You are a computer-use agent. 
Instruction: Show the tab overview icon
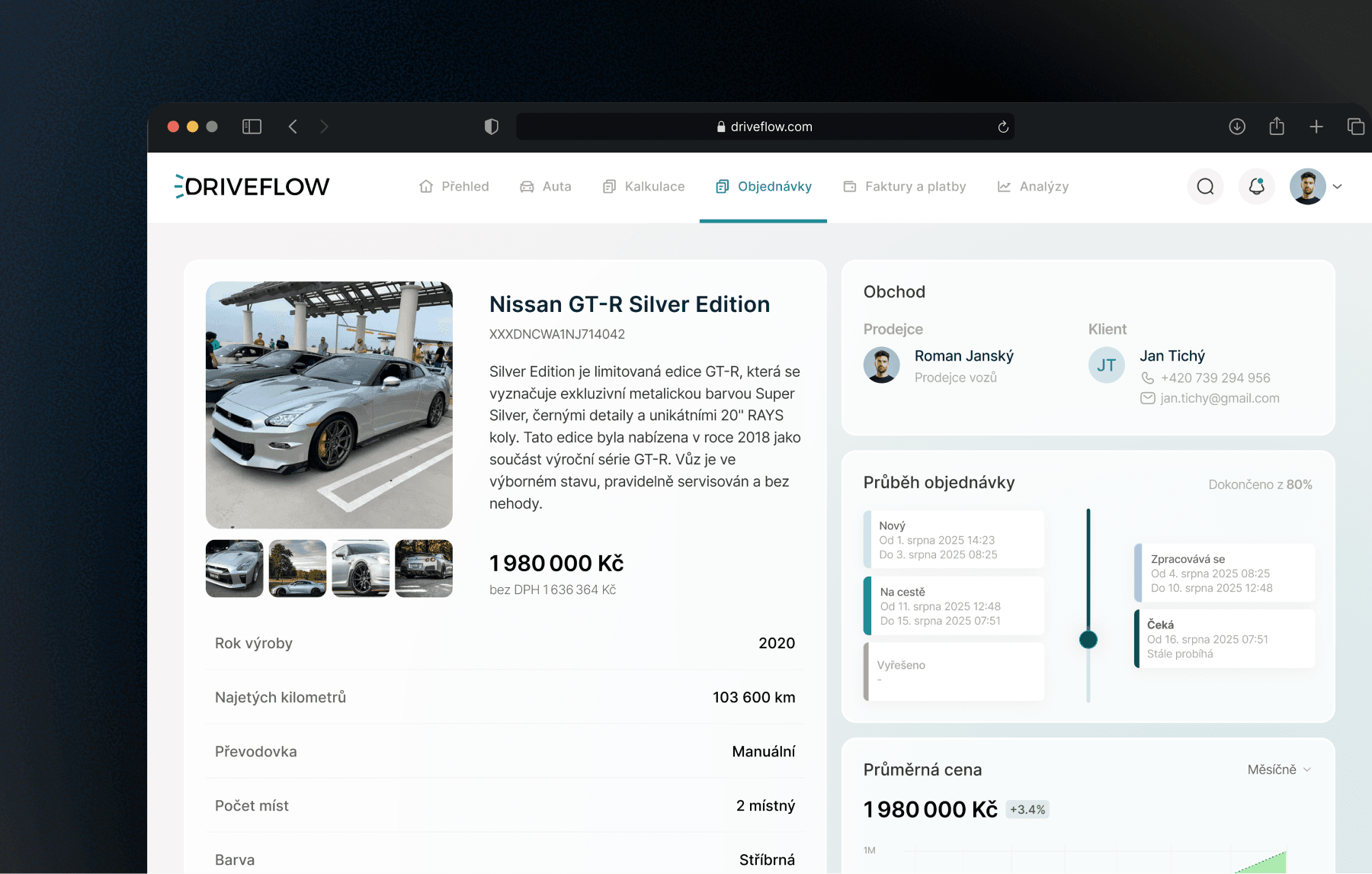point(1355,127)
